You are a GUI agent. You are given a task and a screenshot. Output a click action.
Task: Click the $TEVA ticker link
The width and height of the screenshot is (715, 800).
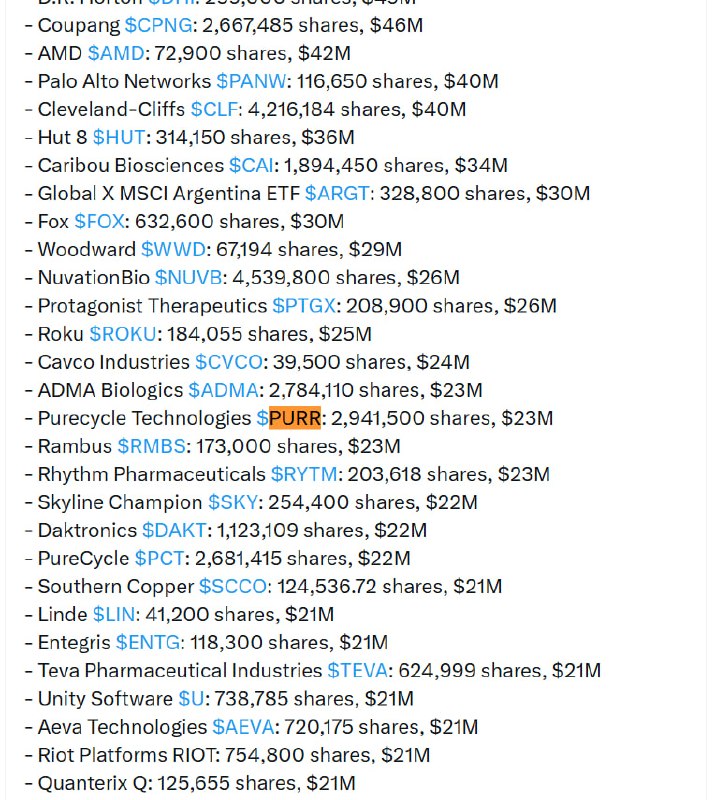click(x=358, y=671)
